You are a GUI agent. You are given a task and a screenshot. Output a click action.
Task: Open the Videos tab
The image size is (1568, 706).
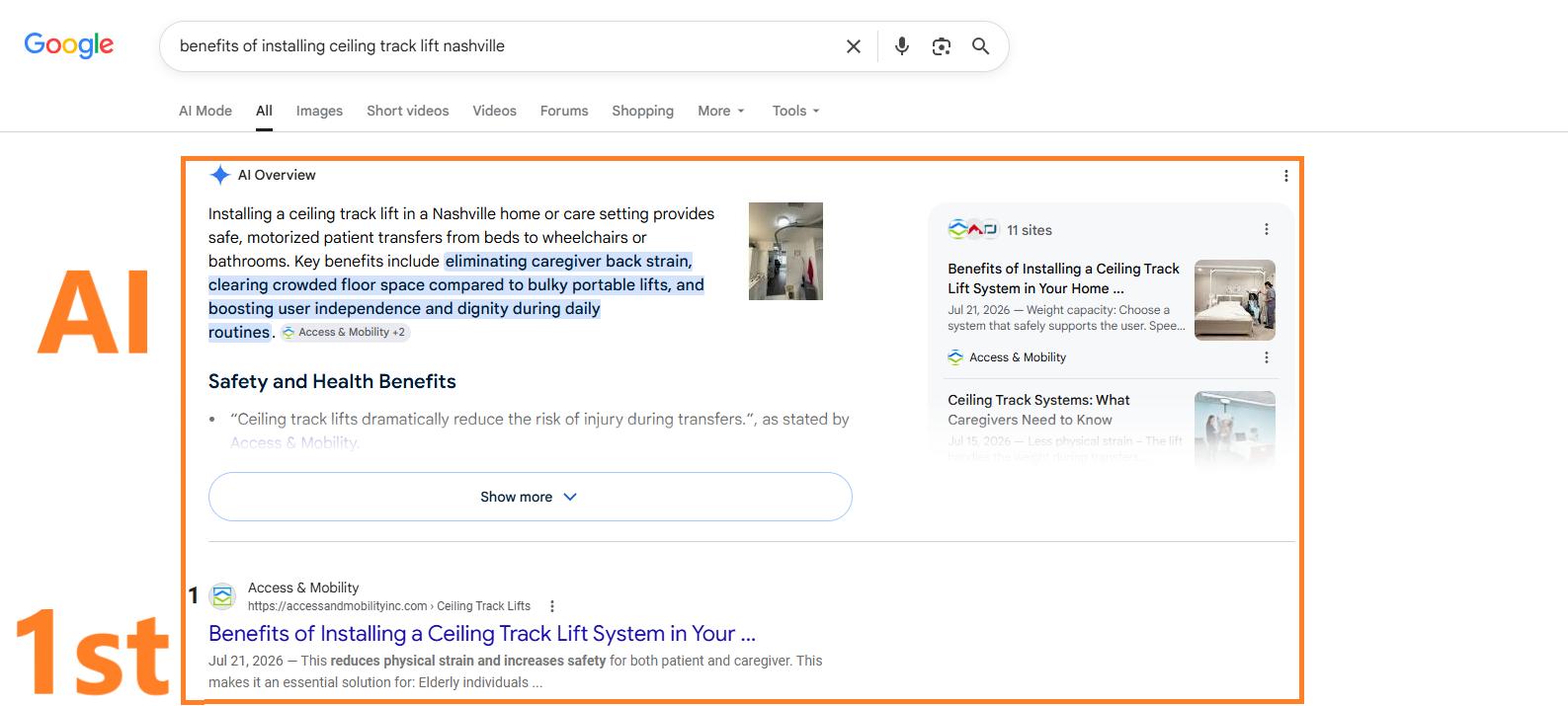[x=494, y=111]
